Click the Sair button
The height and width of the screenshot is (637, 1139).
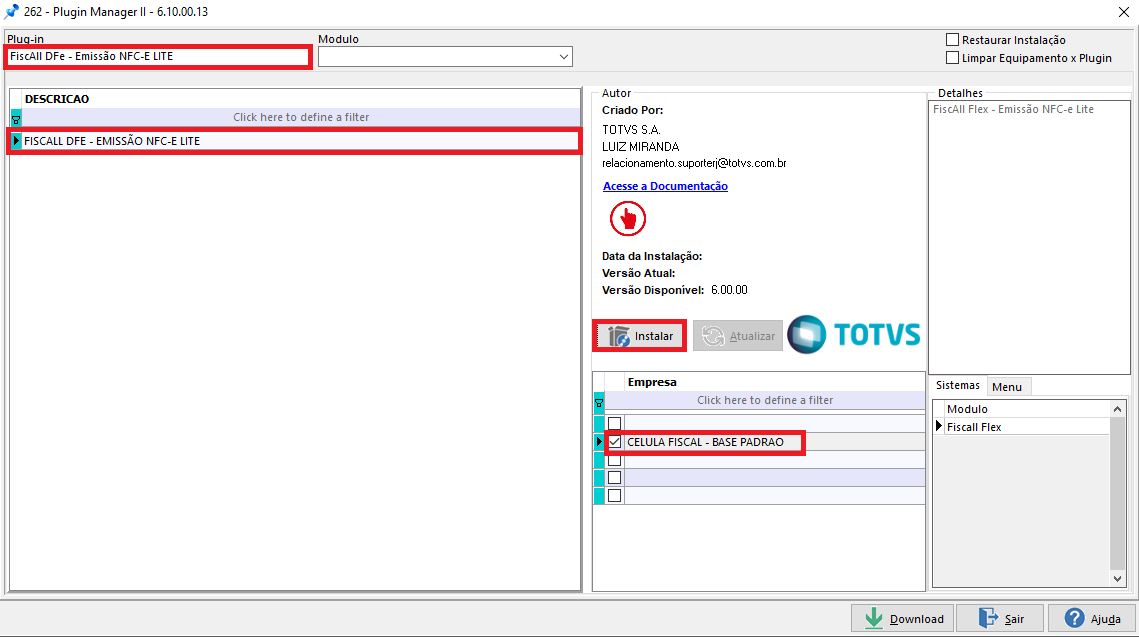click(1000, 619)
